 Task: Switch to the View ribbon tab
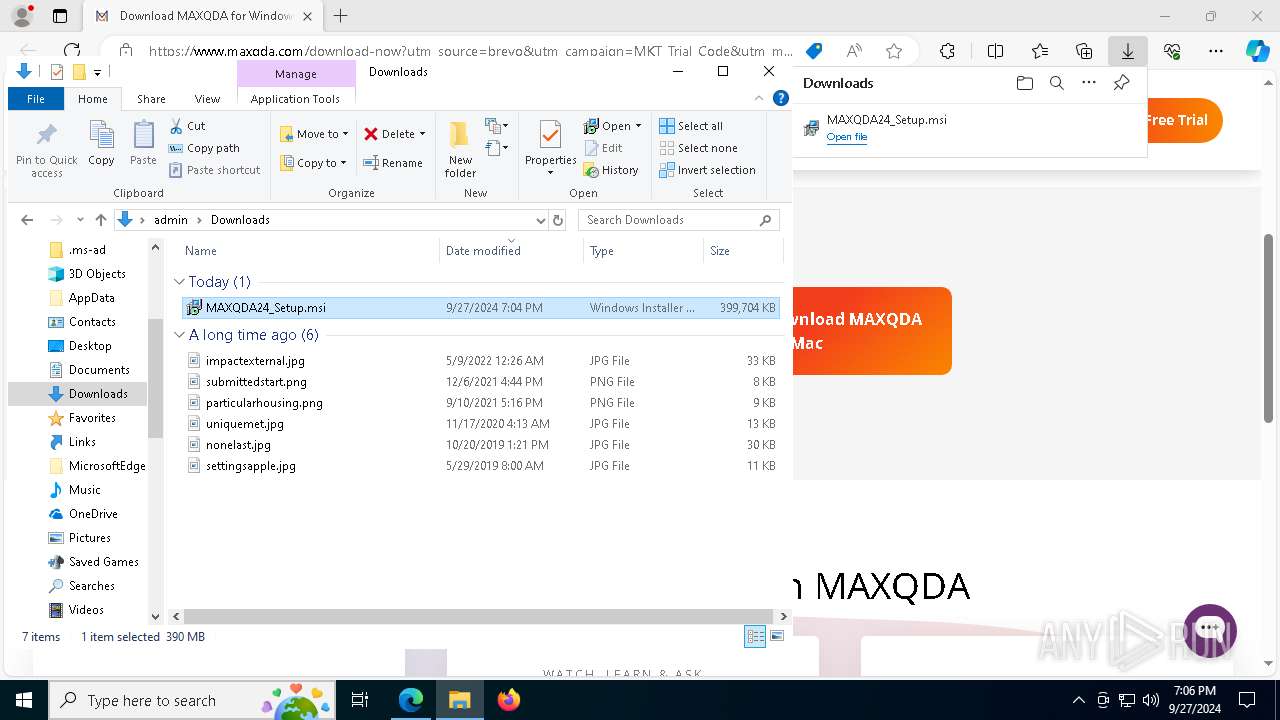tap(207, 98)
